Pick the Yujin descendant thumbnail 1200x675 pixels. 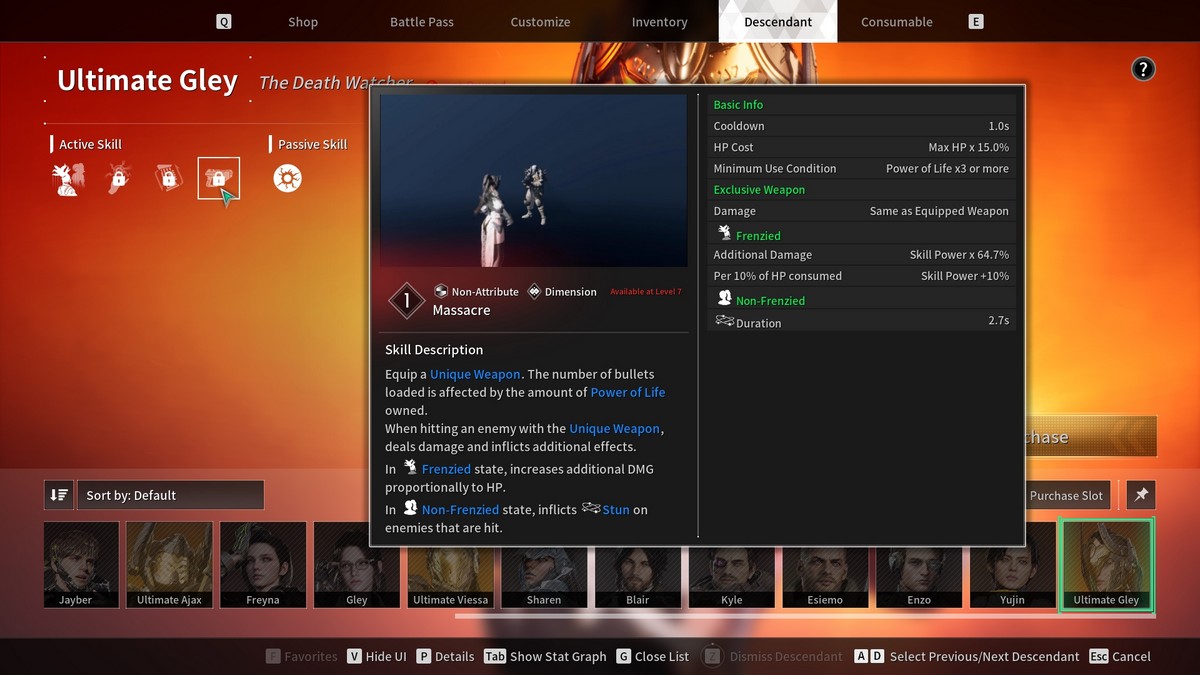[x=1013, y=565]
